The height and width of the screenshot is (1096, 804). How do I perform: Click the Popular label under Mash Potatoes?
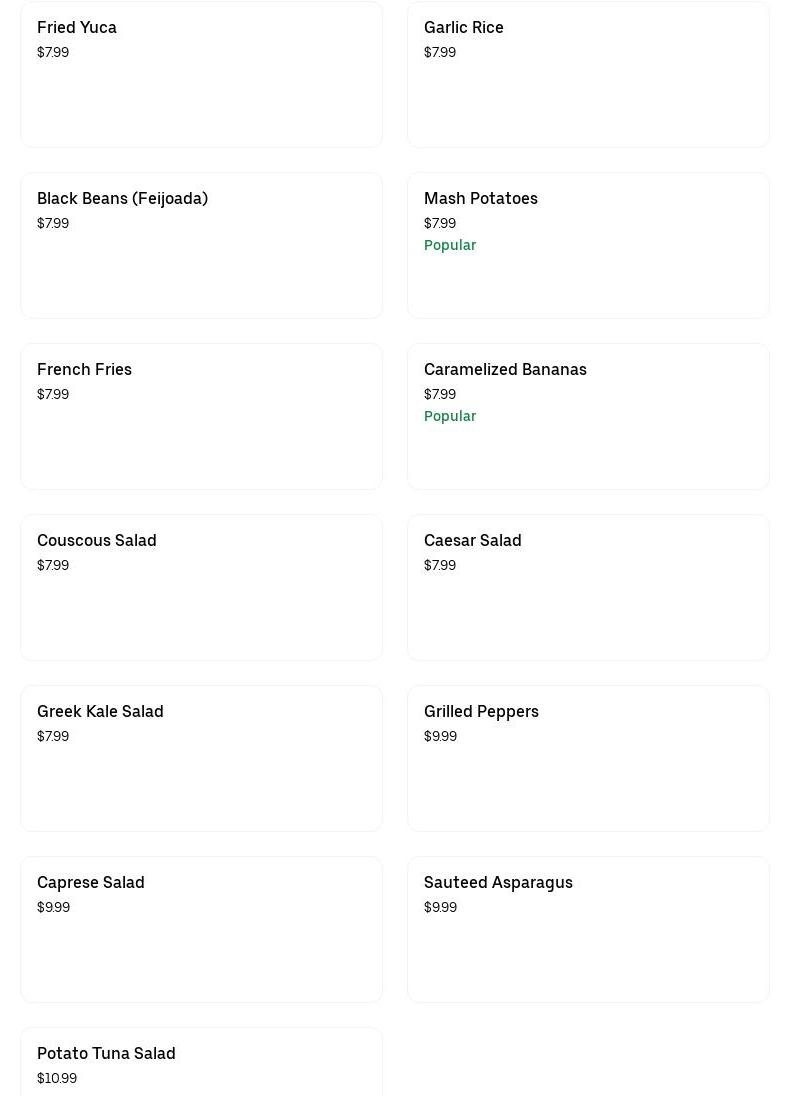450,245
